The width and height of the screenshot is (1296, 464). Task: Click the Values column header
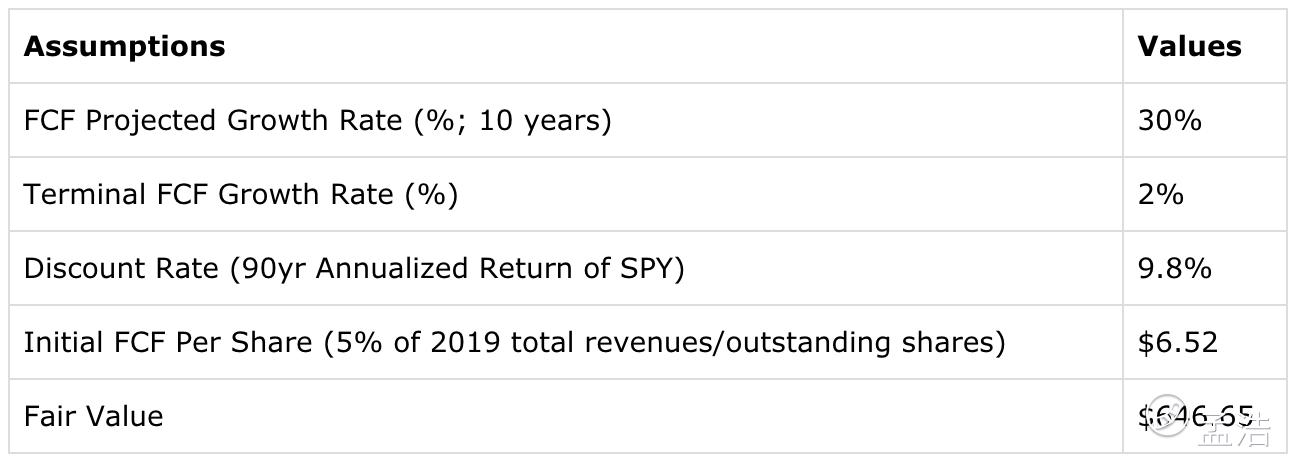click(1189, 46)
